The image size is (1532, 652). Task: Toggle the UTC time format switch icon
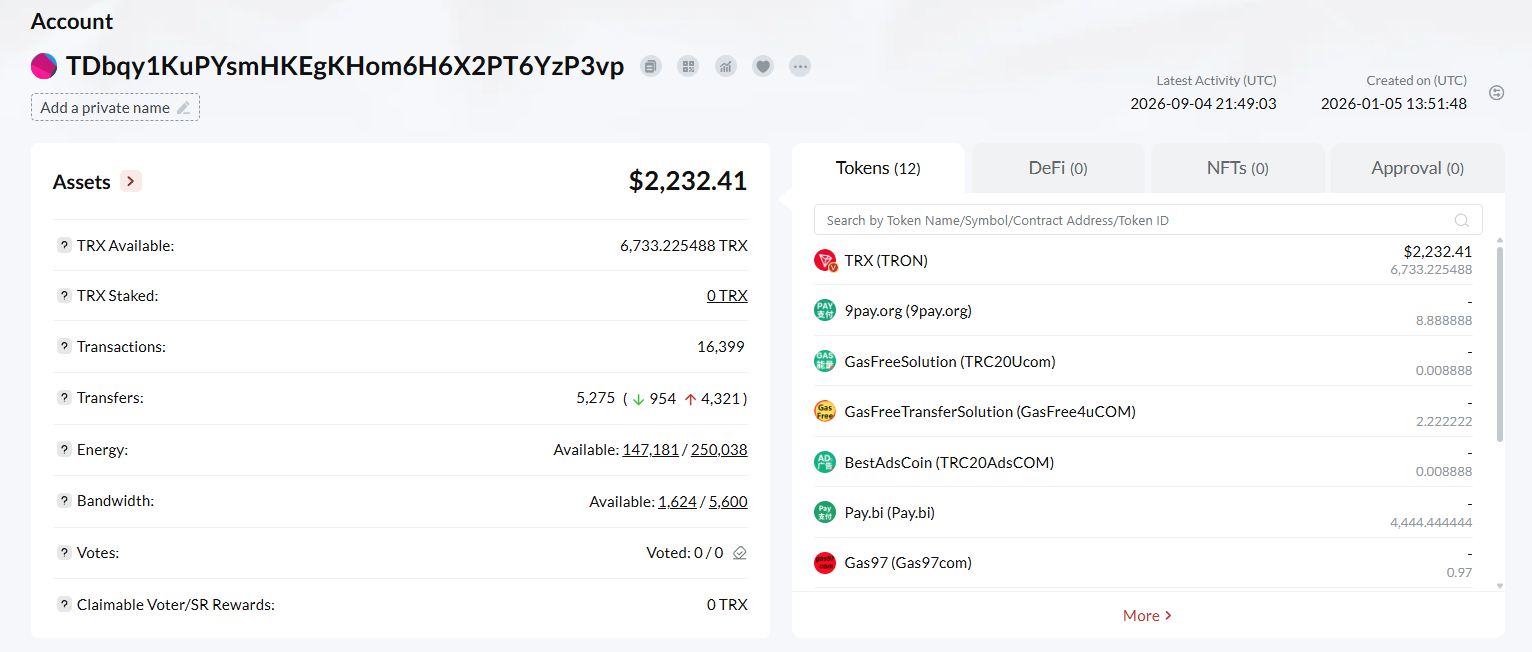1497,93
